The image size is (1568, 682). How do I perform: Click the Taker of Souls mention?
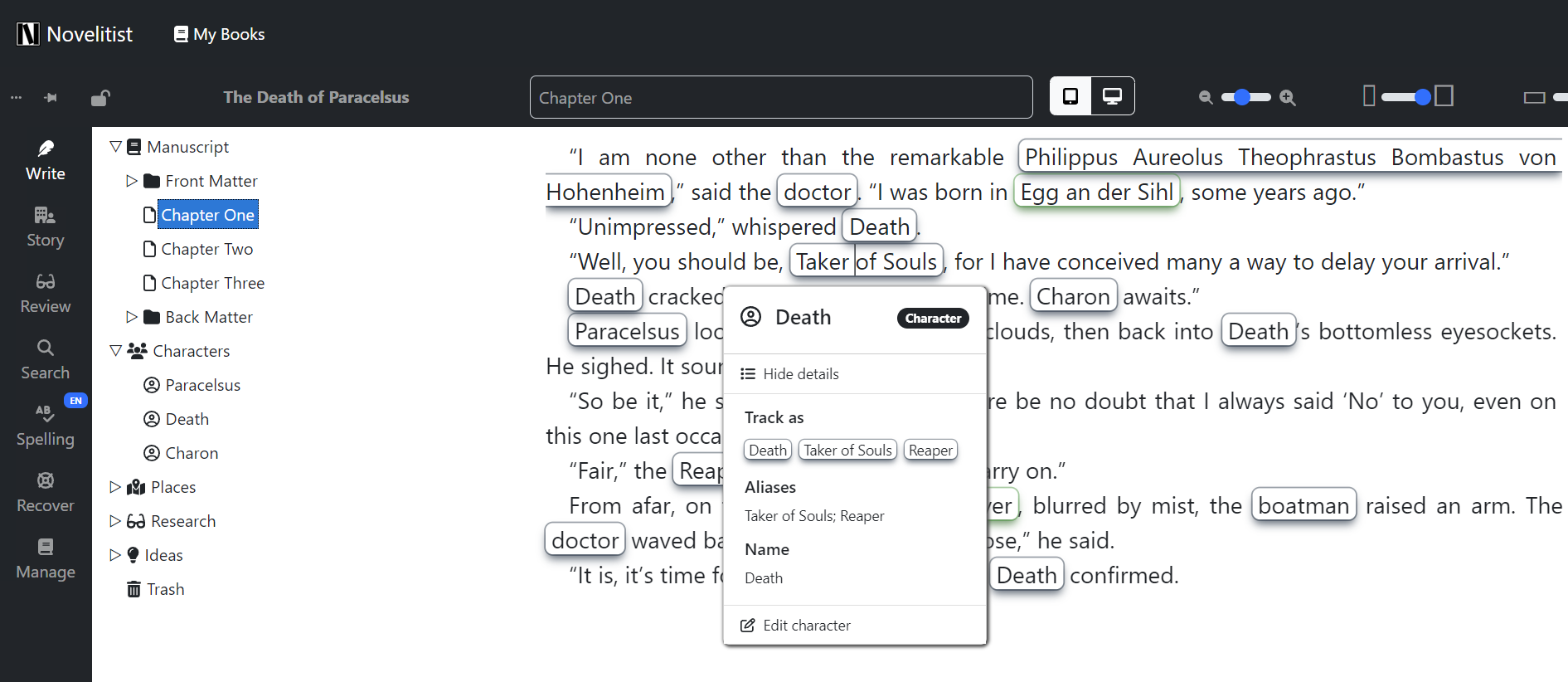pyautogui.click(x=866, y=262)
